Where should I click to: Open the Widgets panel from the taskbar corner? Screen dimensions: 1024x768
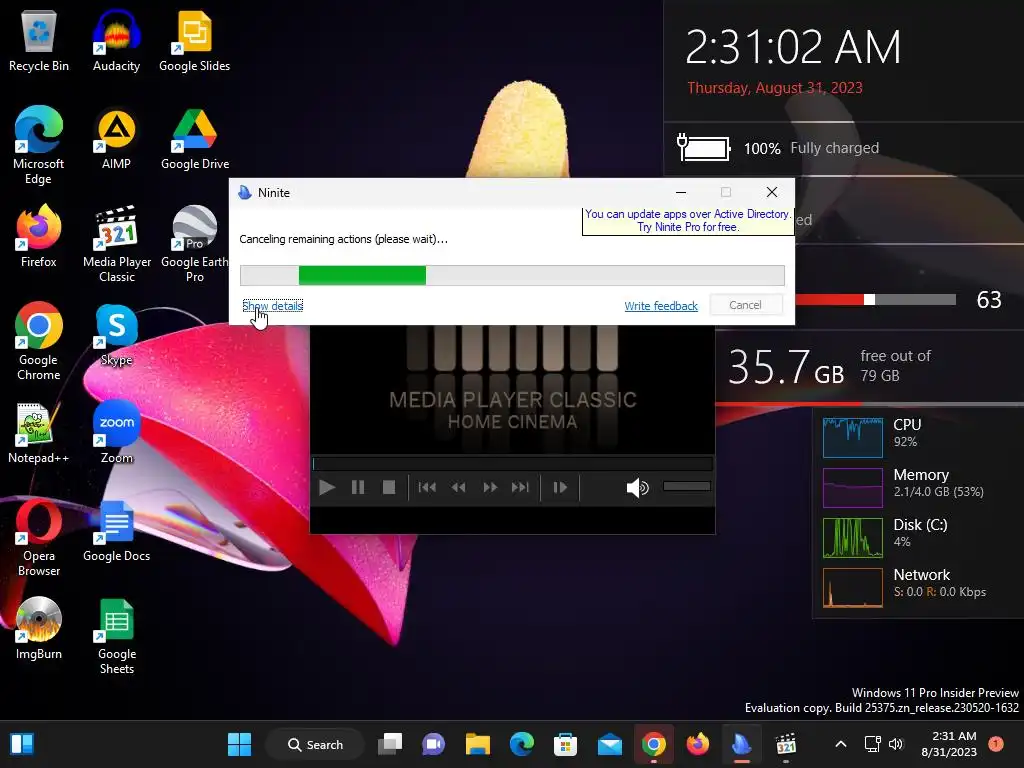[x=22, y=744]
